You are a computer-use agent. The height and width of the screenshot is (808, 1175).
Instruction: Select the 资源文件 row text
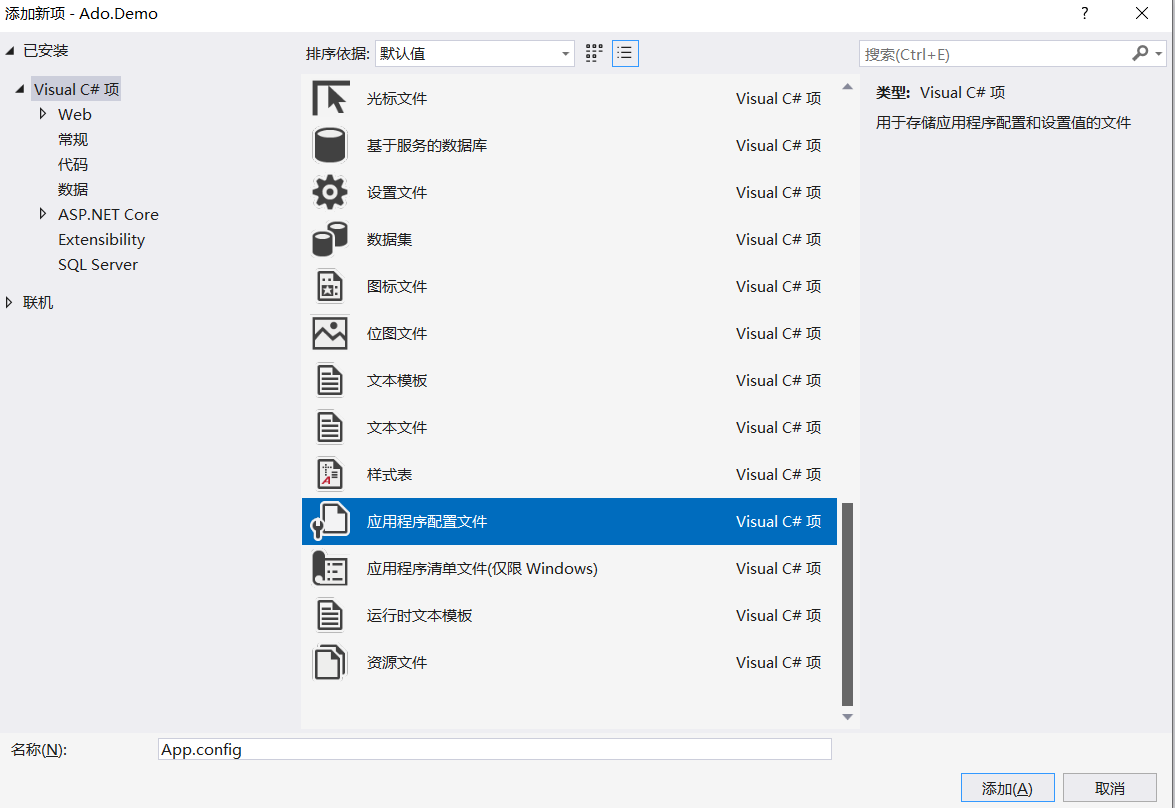[x=396, y=663]
